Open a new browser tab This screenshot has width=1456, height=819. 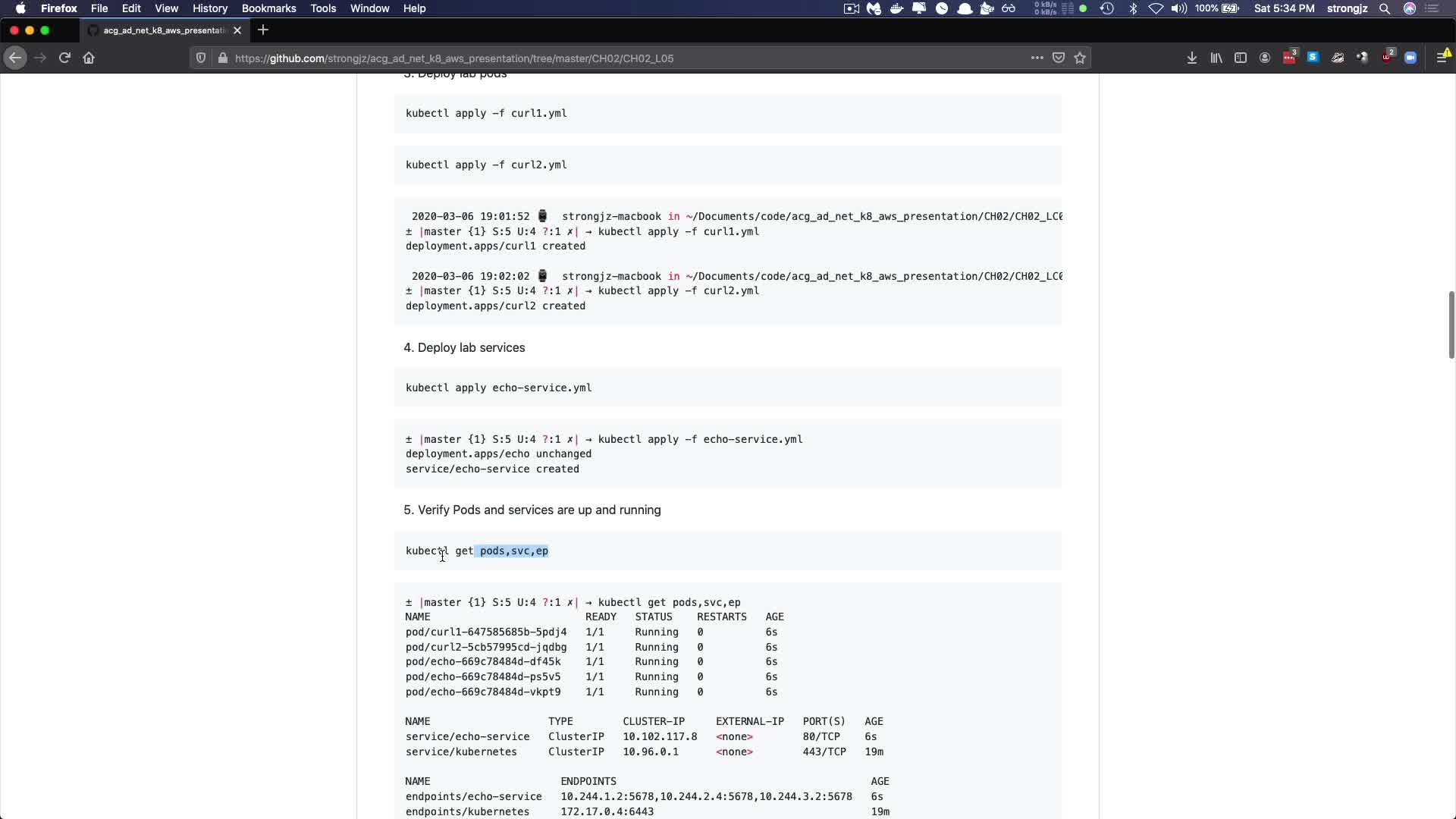[263, 30]
